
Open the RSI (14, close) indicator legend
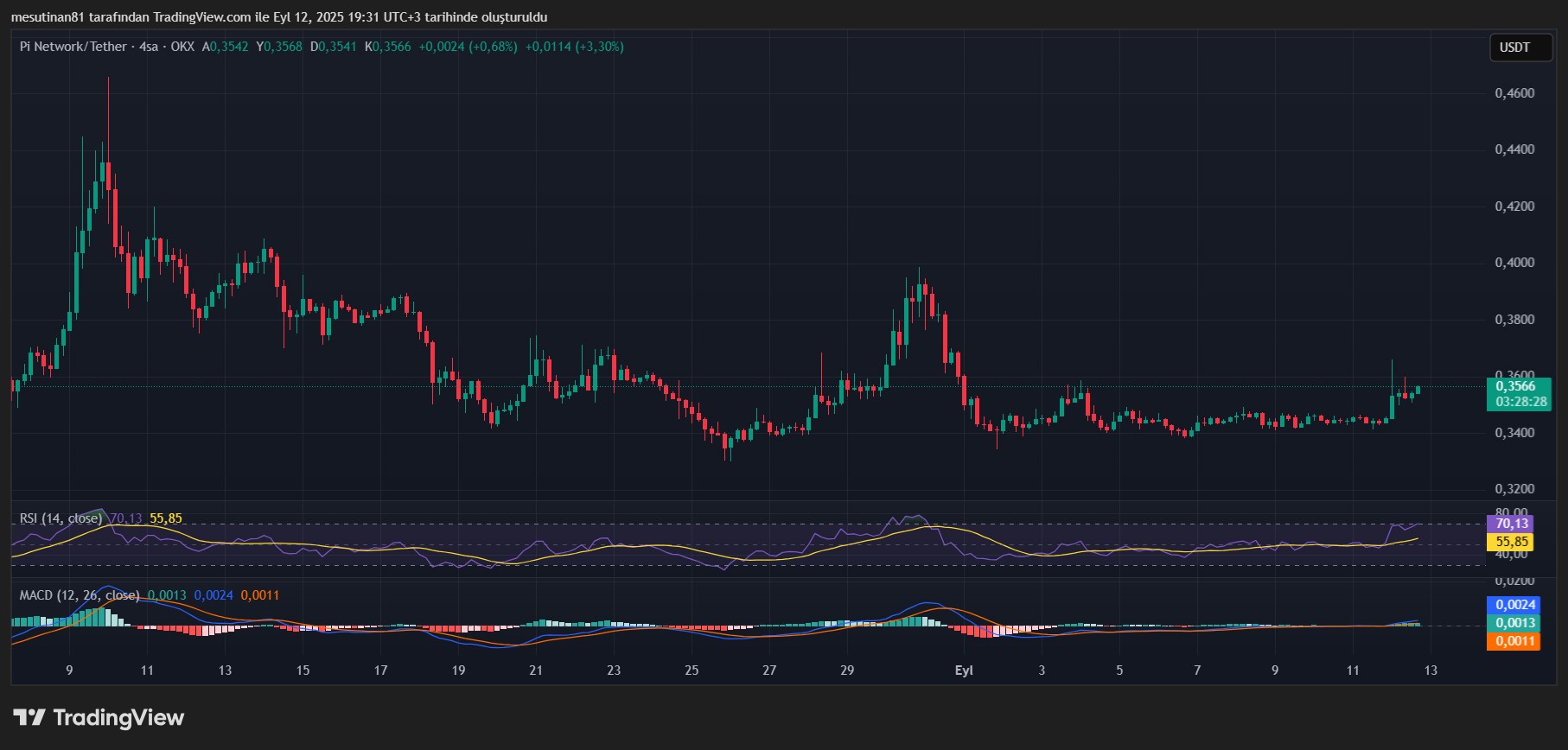[61, 518]
